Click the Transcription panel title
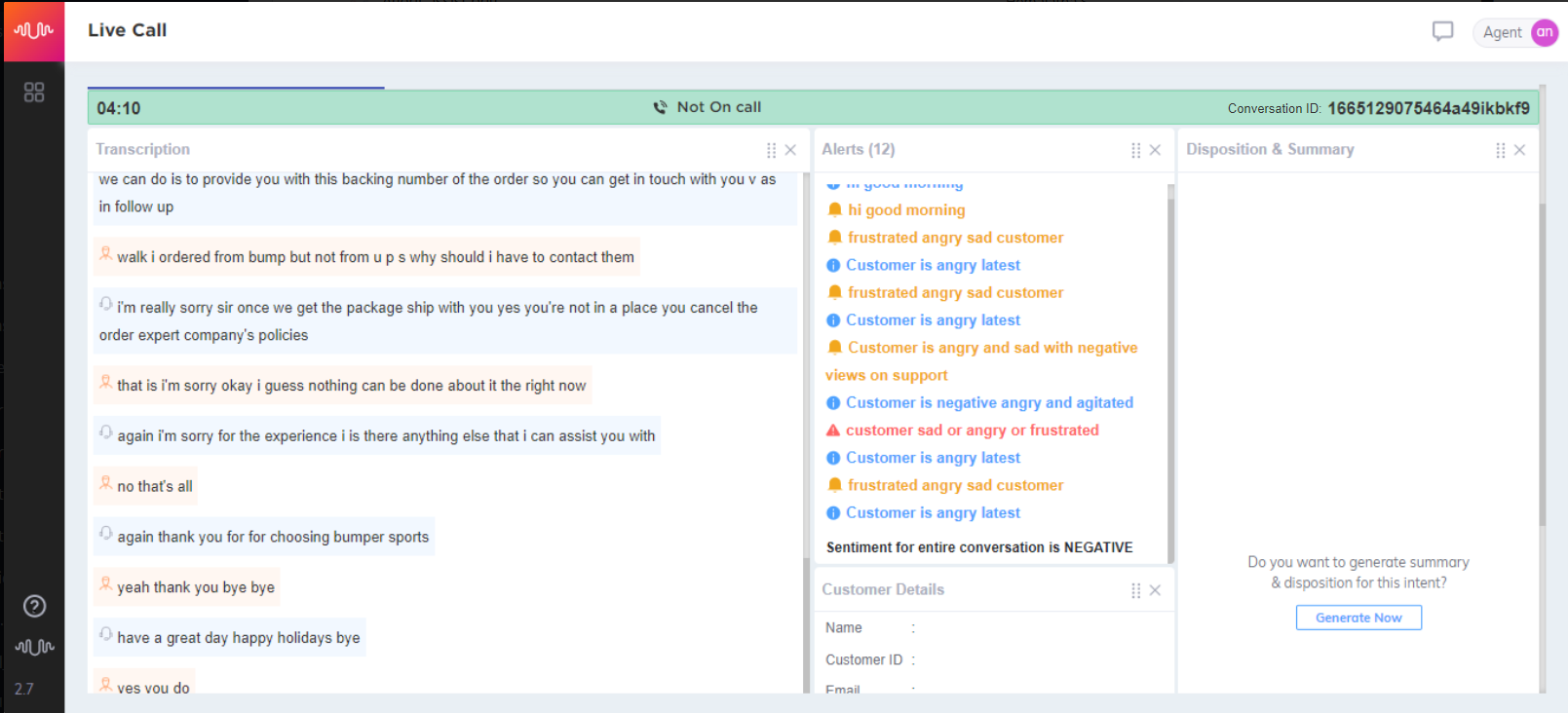This screenshot has width=1568, height=713. (x=142, y=149)
